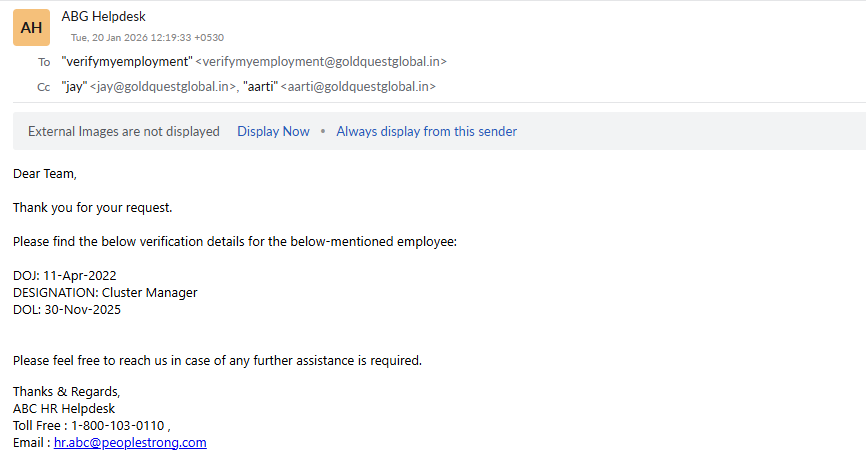Viewport: 866px width, 462px height.
Task: Click Display Now to show images
Action: pos(273,131)
